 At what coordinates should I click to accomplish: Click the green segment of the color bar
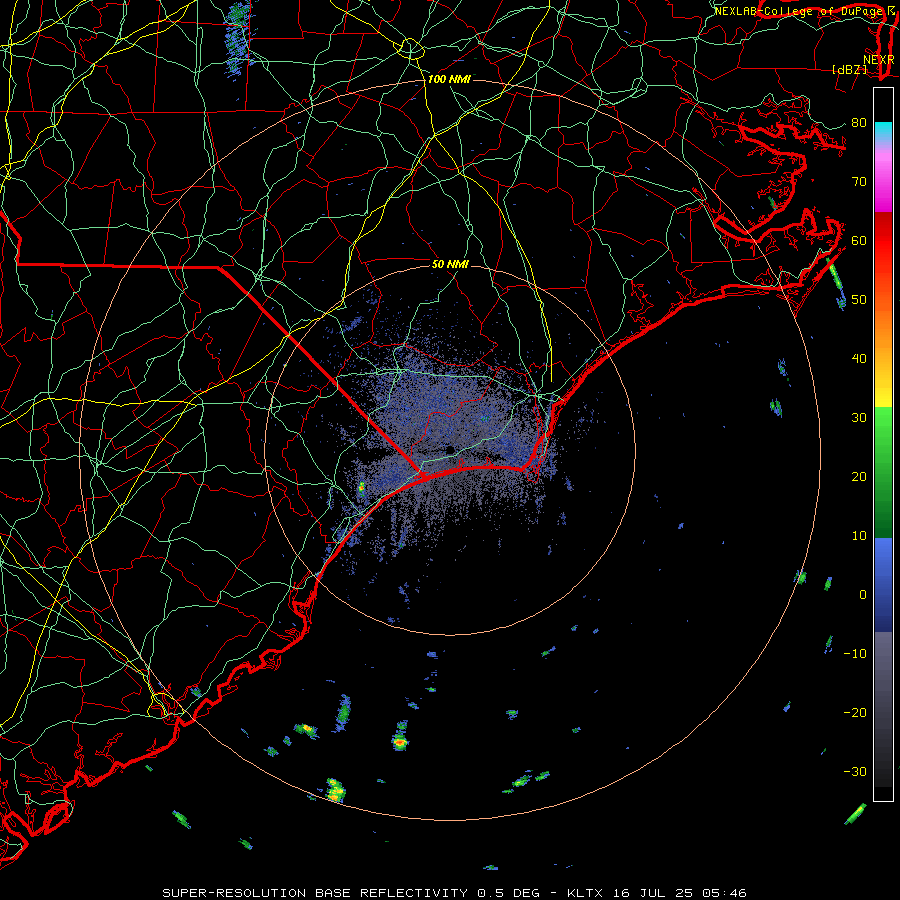(883, 472)
